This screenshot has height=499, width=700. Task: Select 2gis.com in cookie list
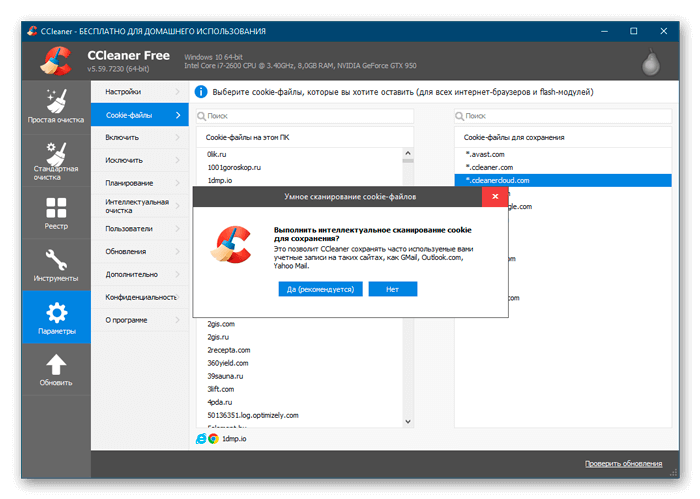[221, 324]
